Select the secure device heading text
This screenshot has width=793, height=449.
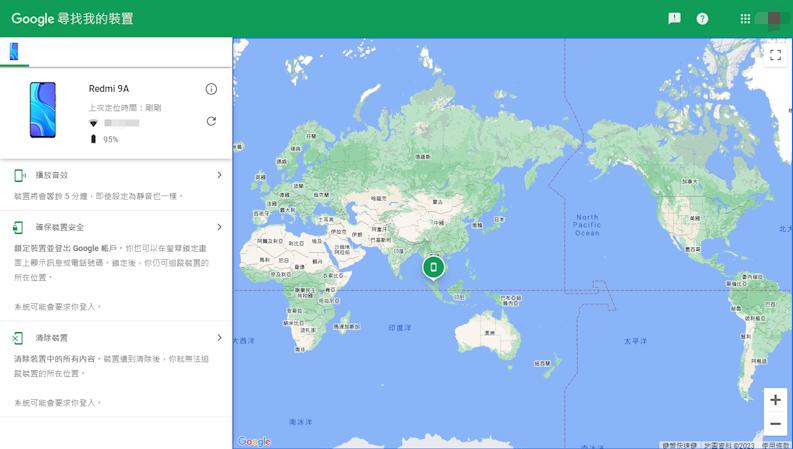point(60,227)
